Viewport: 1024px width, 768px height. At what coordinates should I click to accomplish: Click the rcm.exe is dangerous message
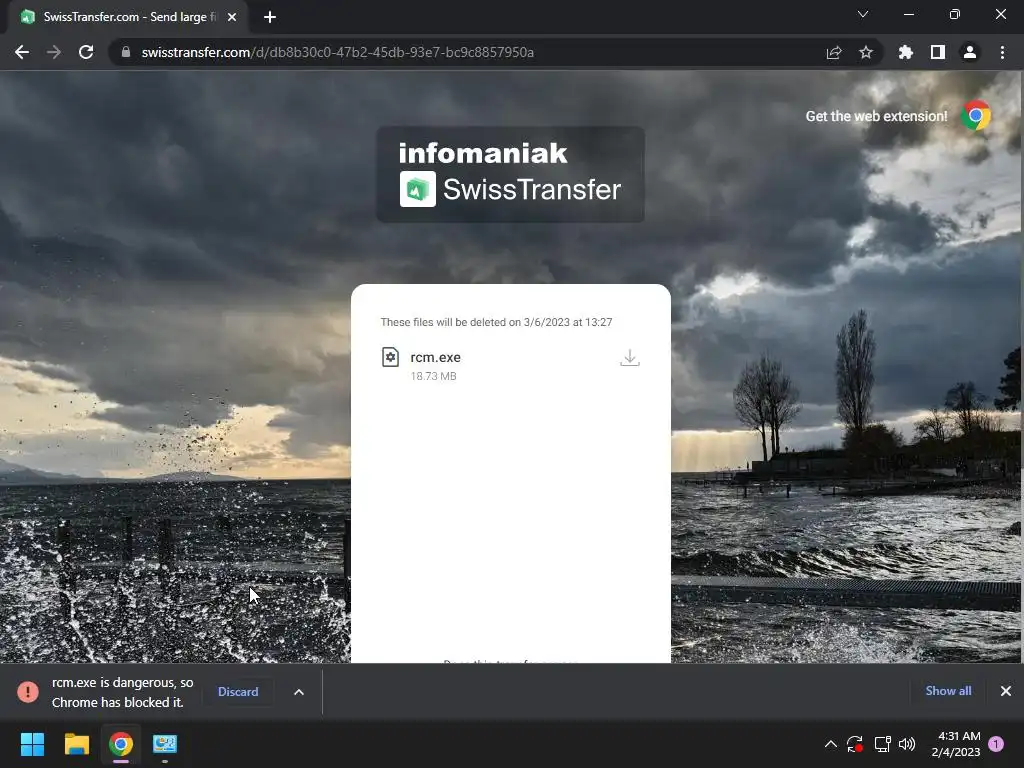(x=123, y=692)
